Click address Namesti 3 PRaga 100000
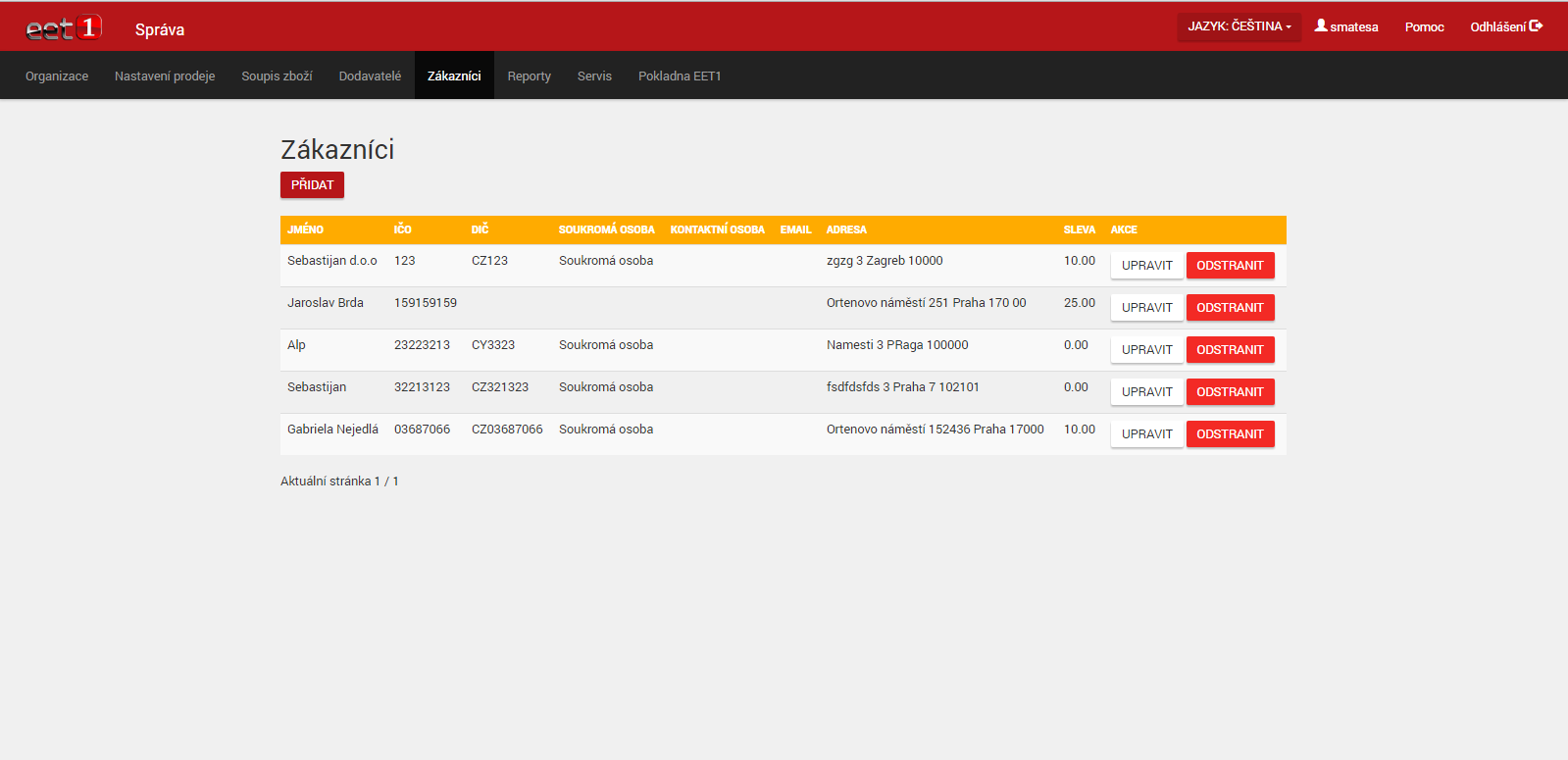 897,345
